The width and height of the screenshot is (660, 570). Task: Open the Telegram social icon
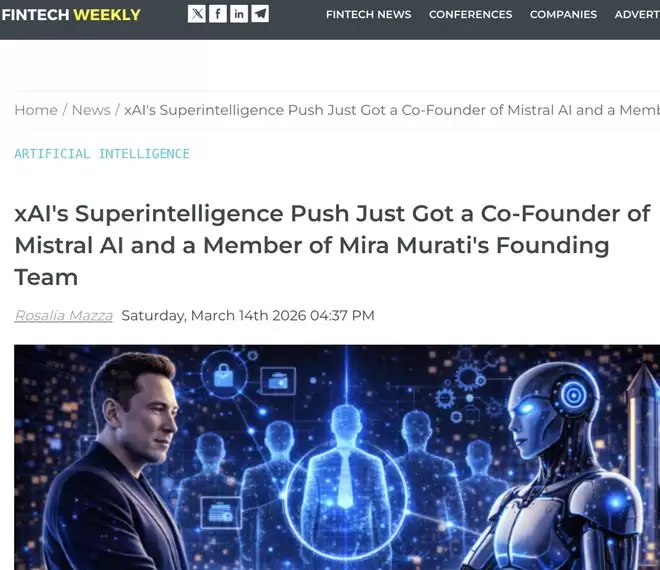(260, 14)
